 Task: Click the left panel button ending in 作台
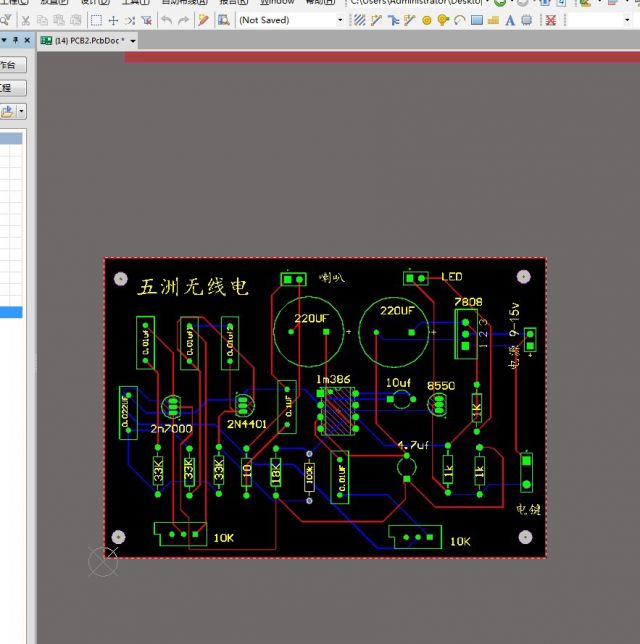coord(13,65)
